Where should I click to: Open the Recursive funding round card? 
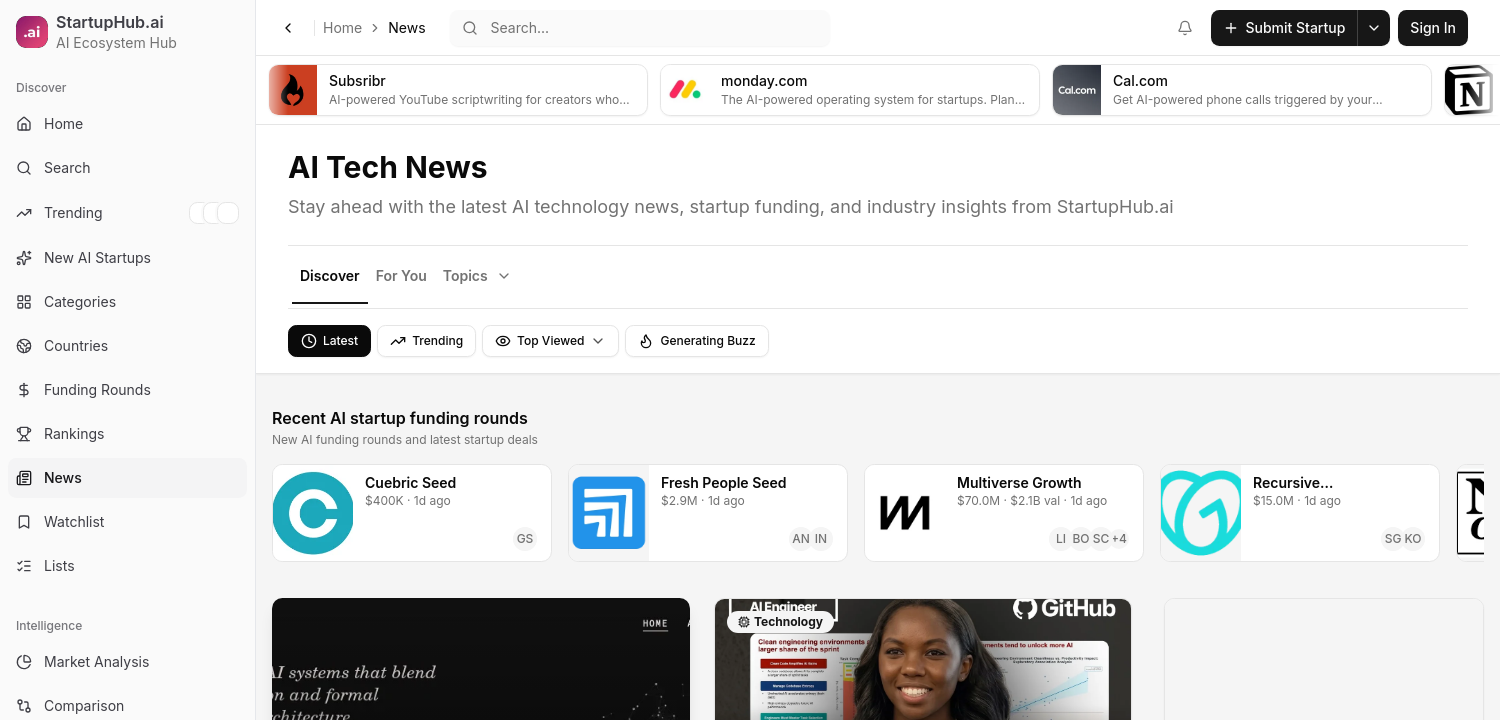click(1300, 513)
